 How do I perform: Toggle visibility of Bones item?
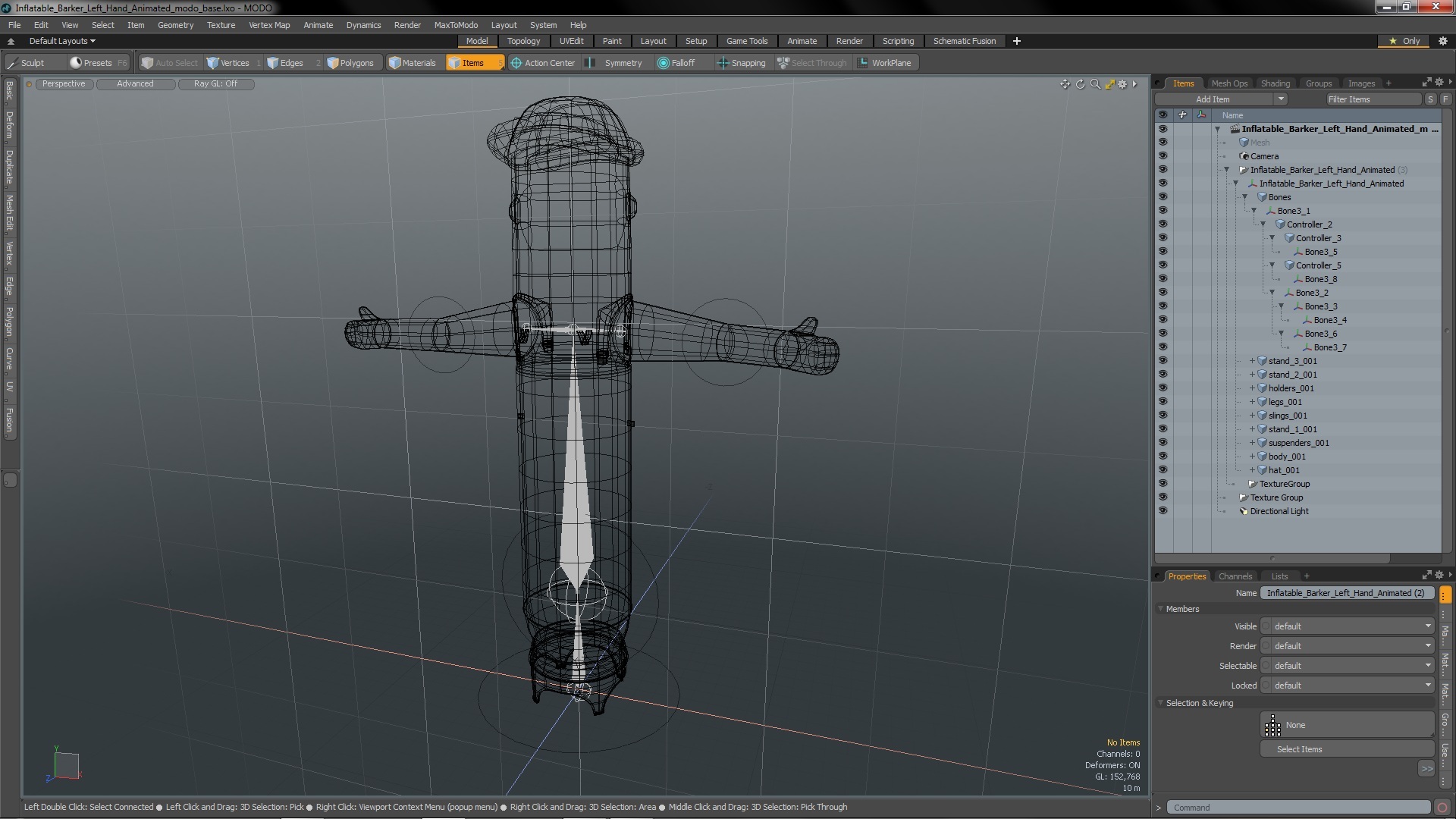[x=1163, y=197]
